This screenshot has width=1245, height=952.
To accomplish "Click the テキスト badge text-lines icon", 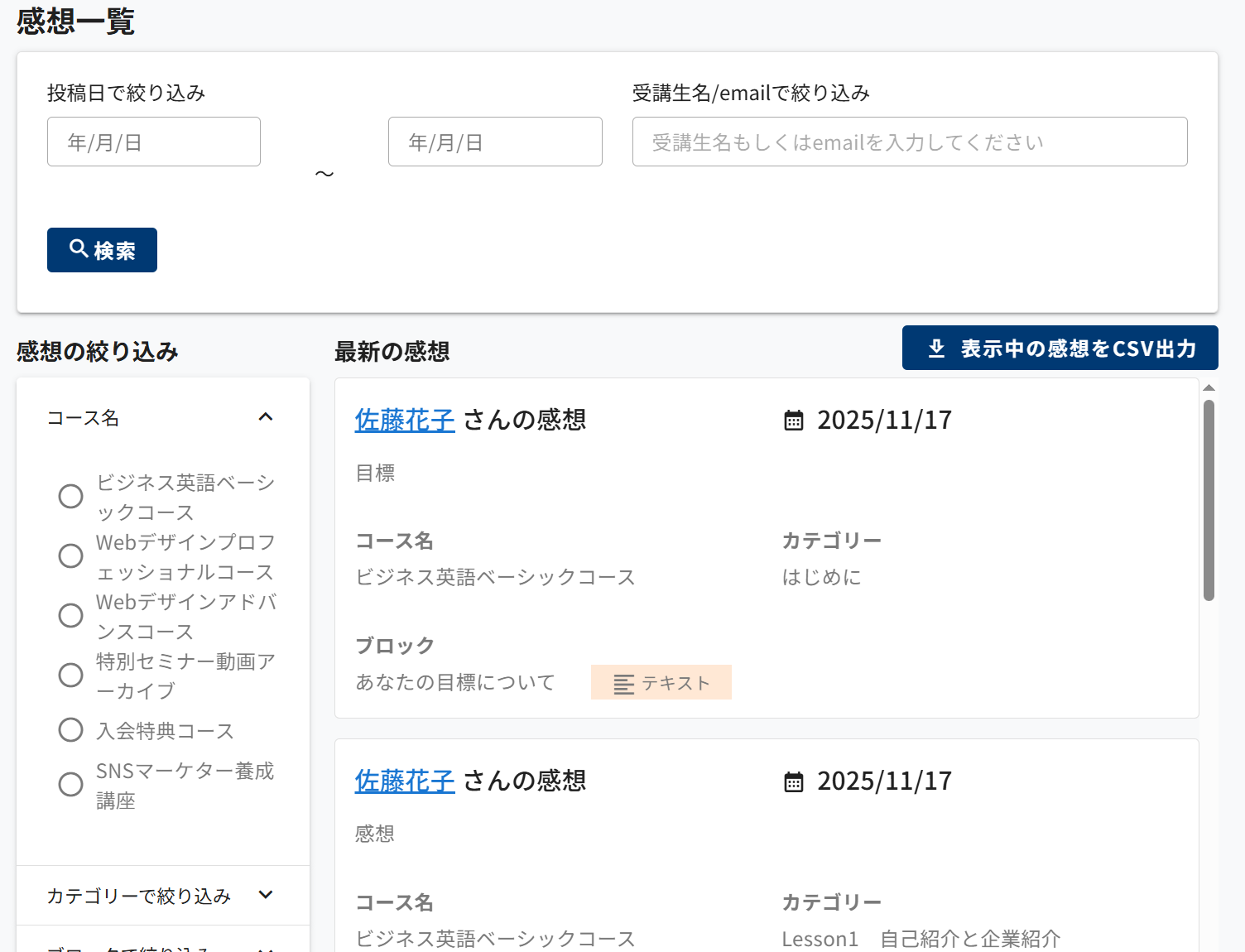I will click(x=623, y=684).
